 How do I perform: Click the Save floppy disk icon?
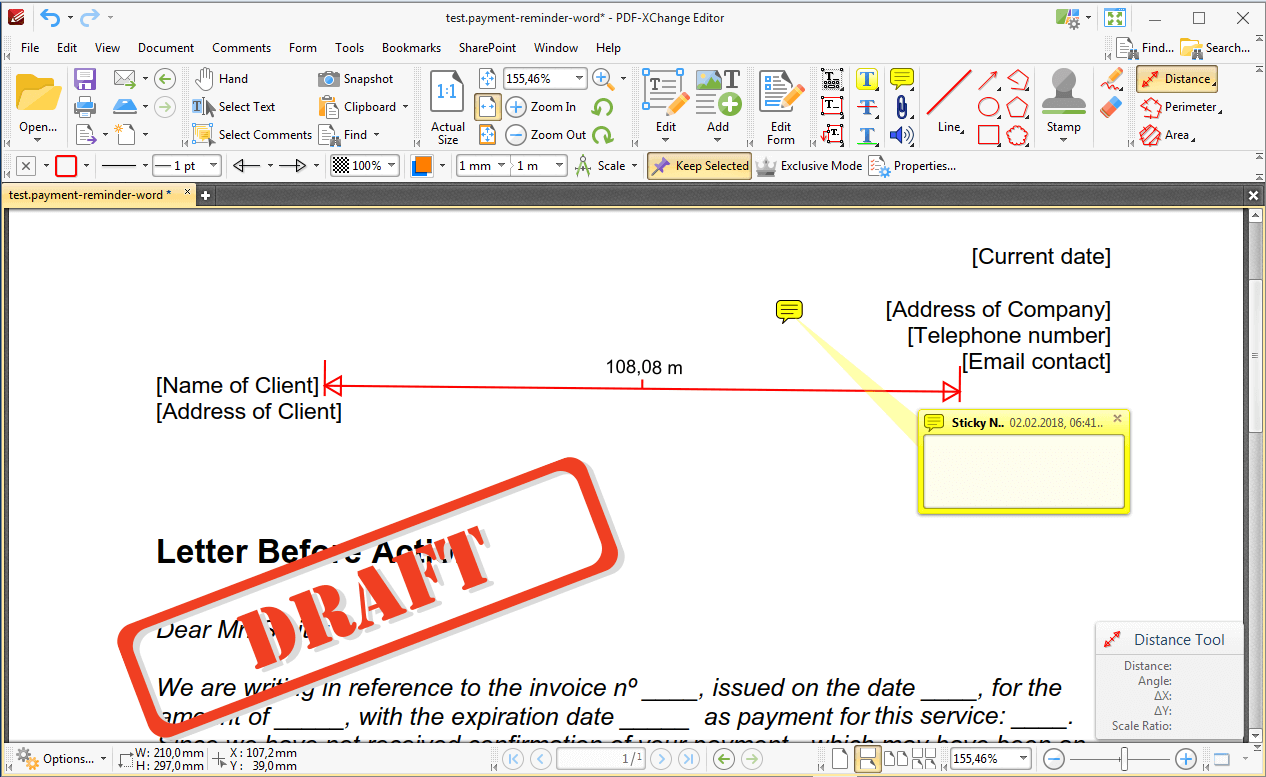pos(85,79)
